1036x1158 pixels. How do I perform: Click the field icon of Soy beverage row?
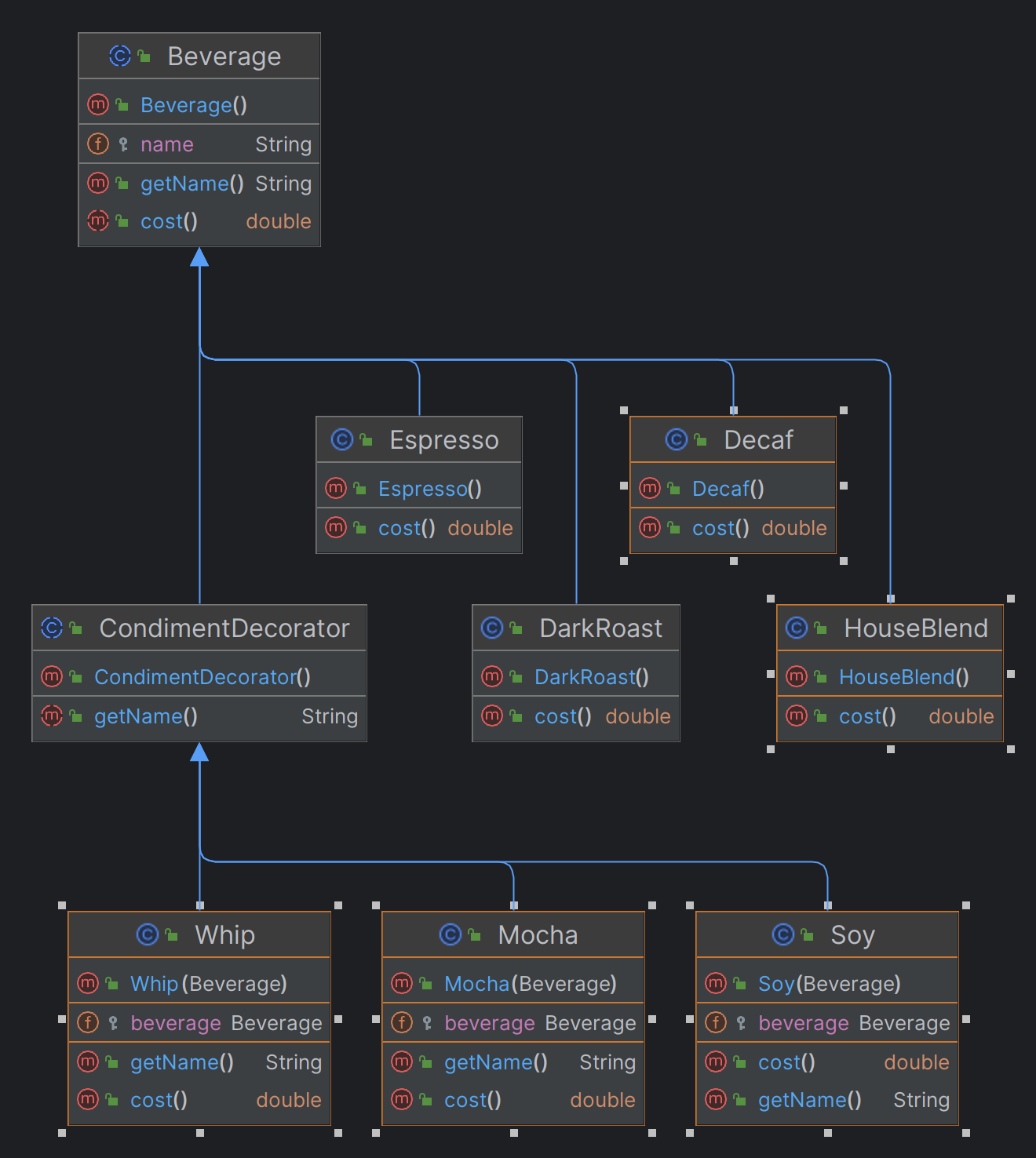(715, 1022)
